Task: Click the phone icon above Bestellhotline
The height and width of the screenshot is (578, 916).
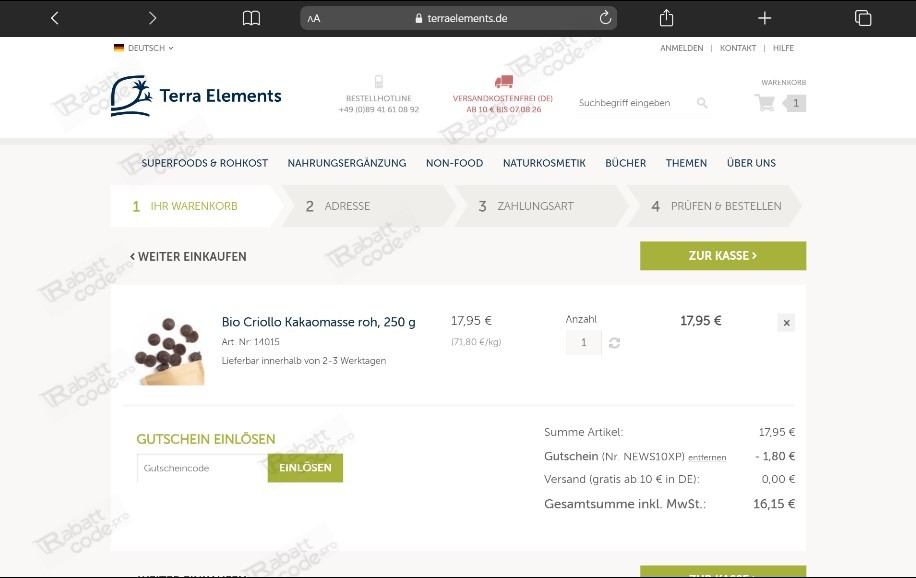Action: point(379,81)
